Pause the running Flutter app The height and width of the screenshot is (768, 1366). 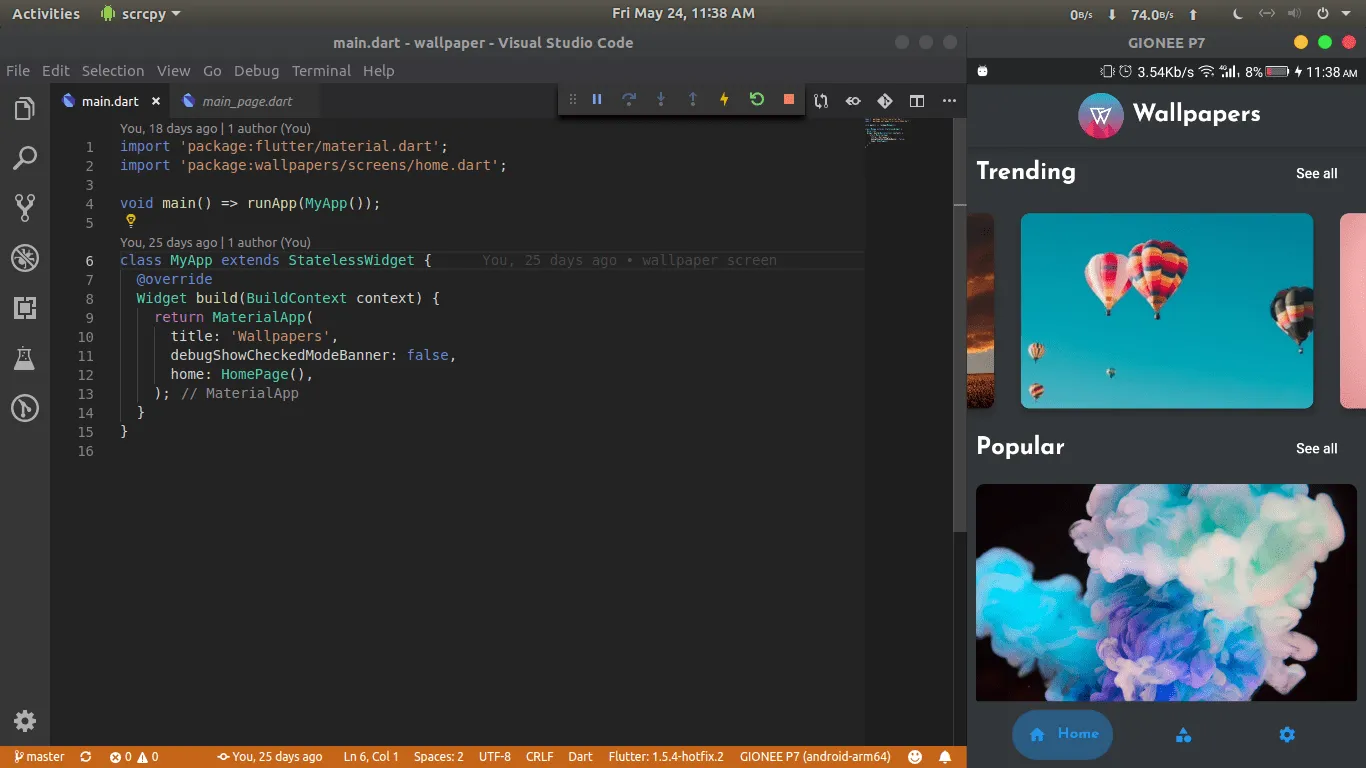(x=597, y=100)
